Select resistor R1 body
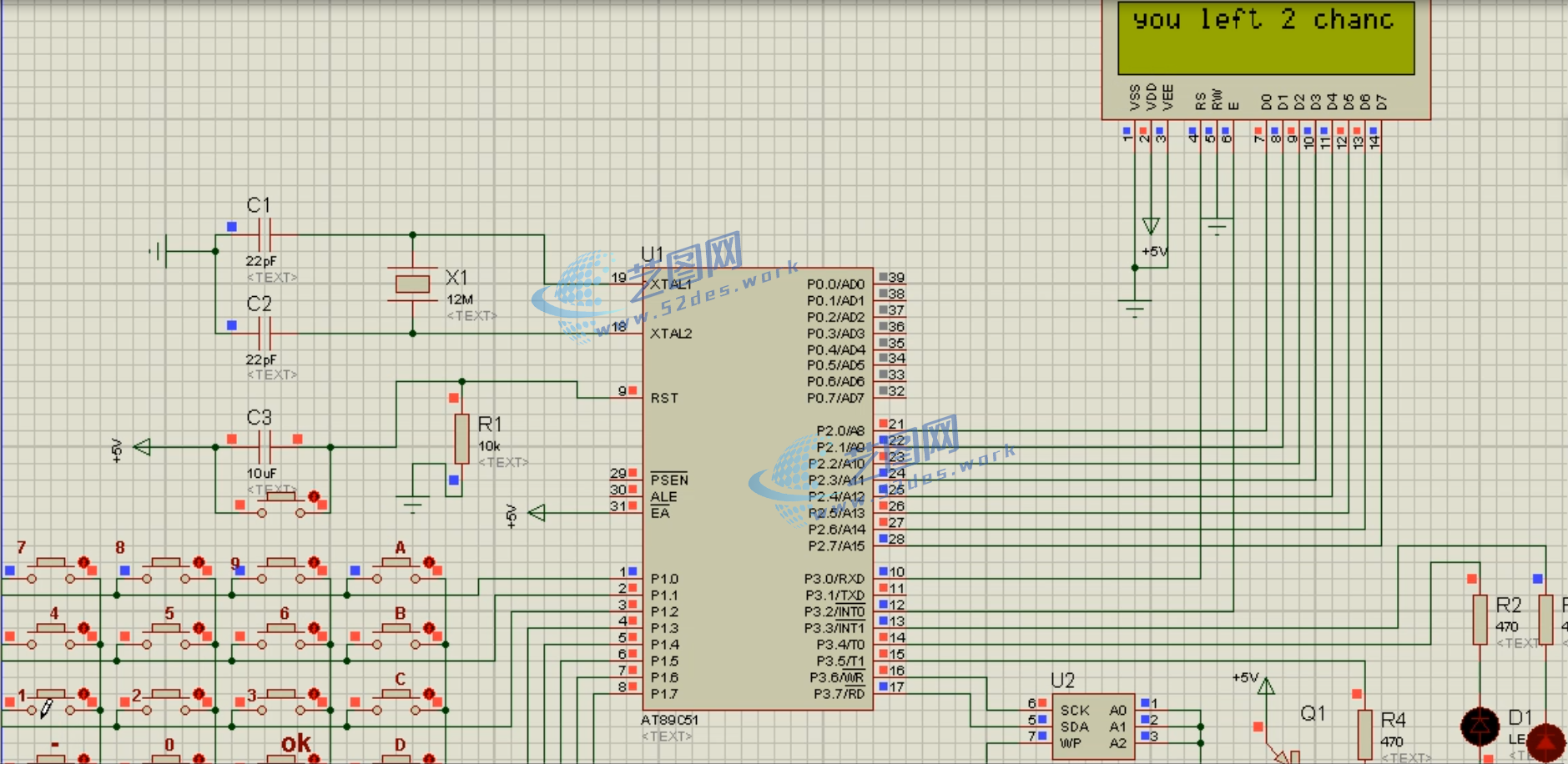The image size is (1568, 764). pos(461,439)
